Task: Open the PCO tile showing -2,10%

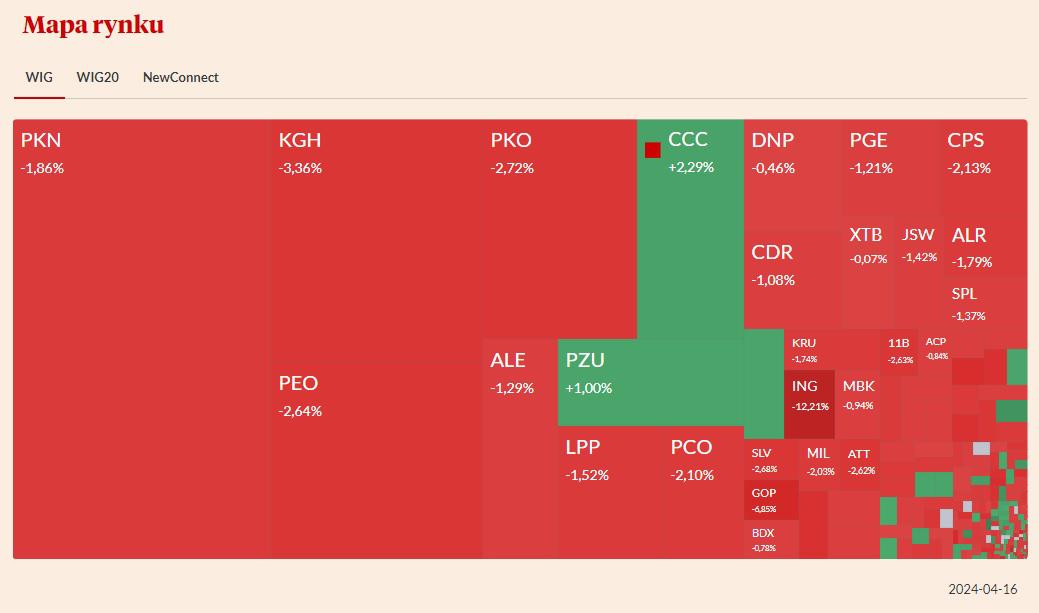Action: point(703,492)
